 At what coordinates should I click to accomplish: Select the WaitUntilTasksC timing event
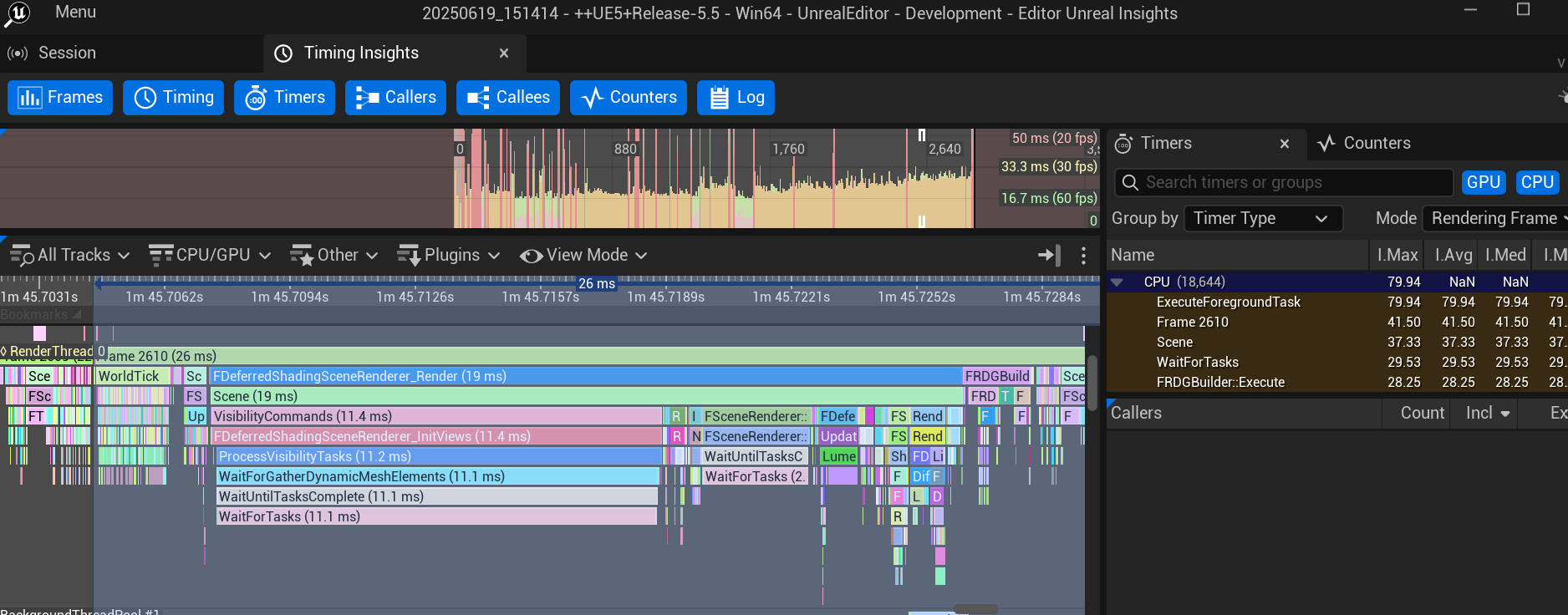click(755, 456)
